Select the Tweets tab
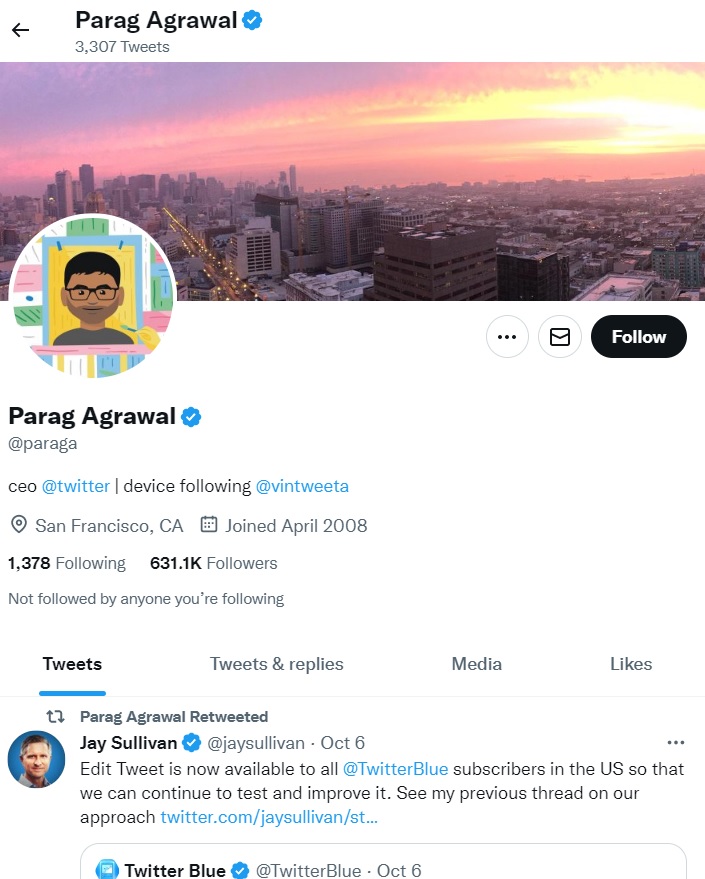 pyautogui.click(x=72, y=664)
